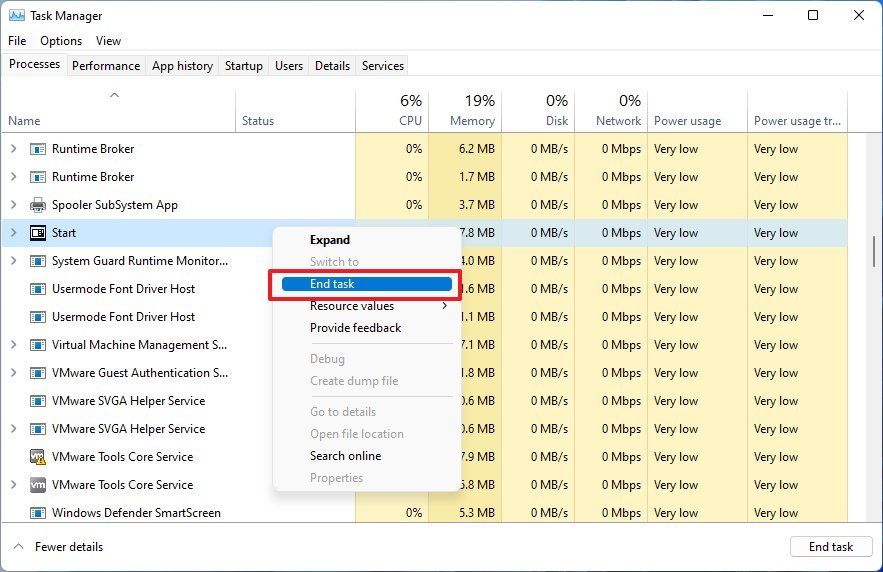Click the VMware Guest Authentication service icon
883x572 pixels.
tap(38, 373)
